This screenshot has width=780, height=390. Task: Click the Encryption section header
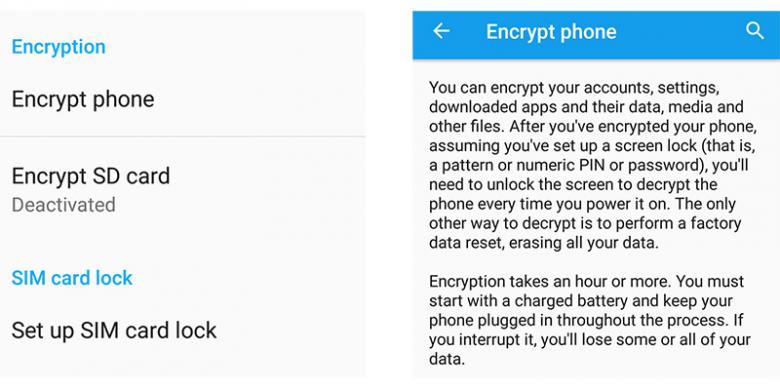pos(58,47)
